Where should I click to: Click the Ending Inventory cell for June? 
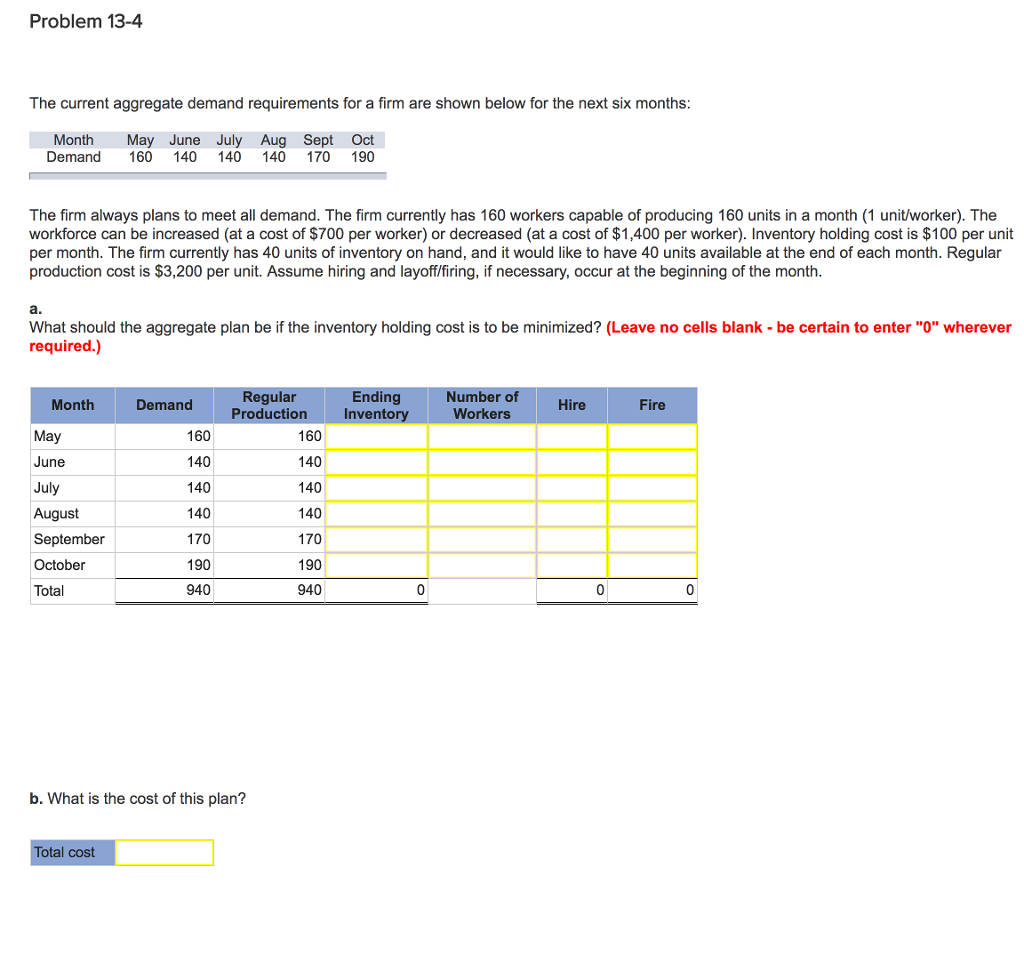tap(377, 462)
